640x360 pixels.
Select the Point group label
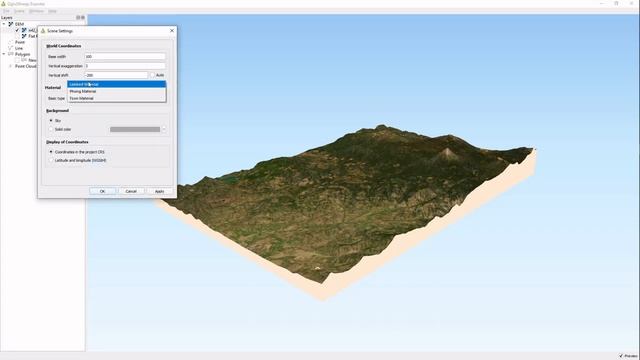[20, 42]
